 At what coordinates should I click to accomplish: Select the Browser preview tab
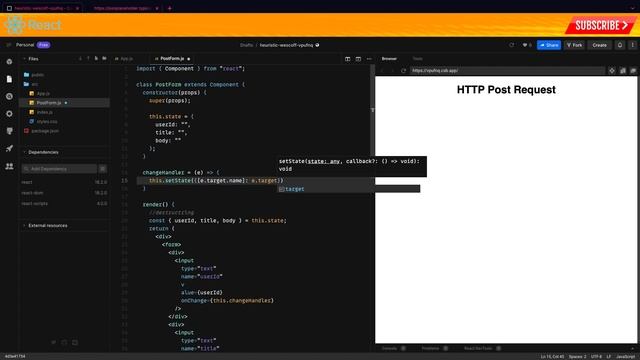click(x=389, y=59)
